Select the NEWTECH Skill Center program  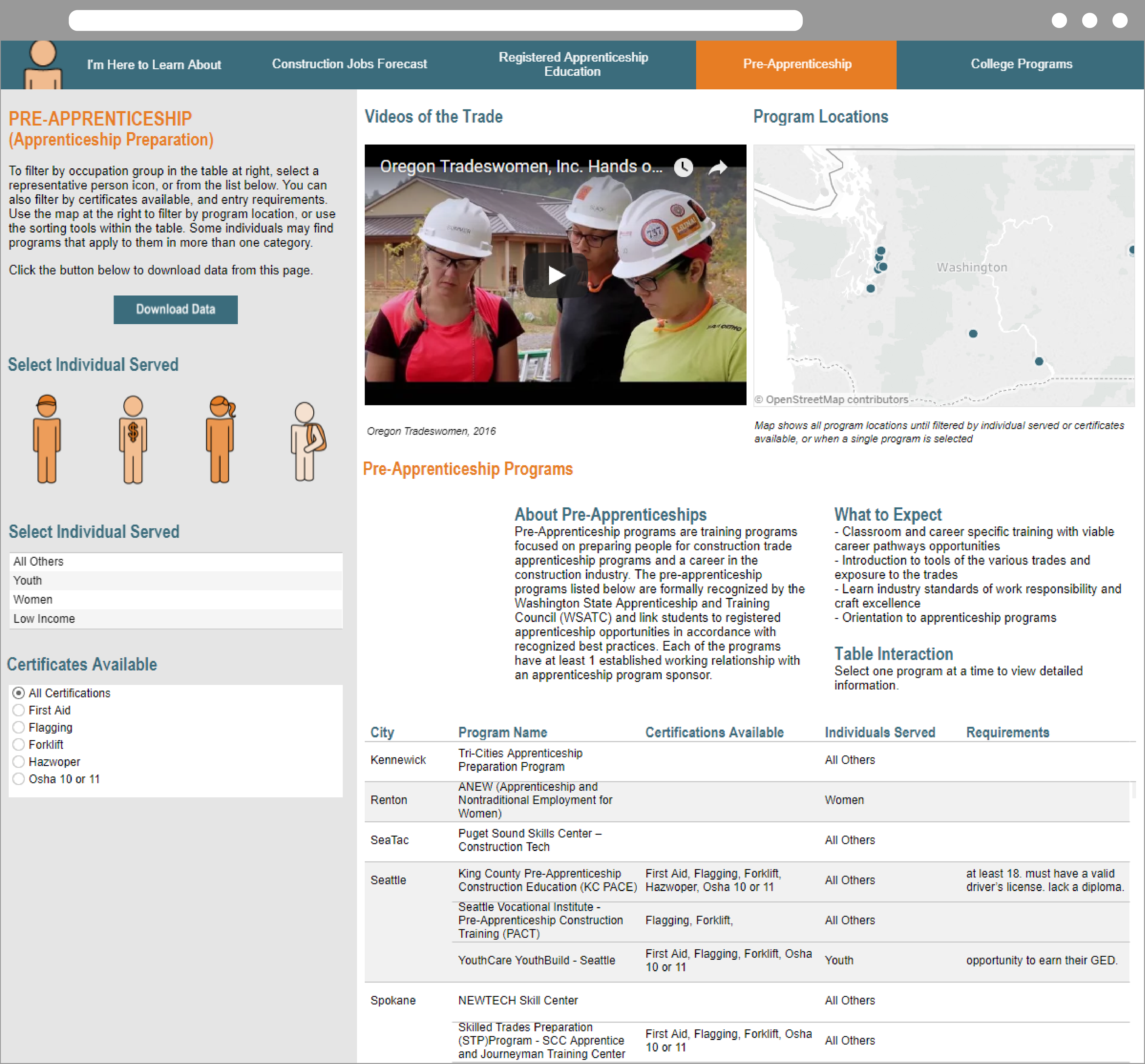(x=518, y=1001)
